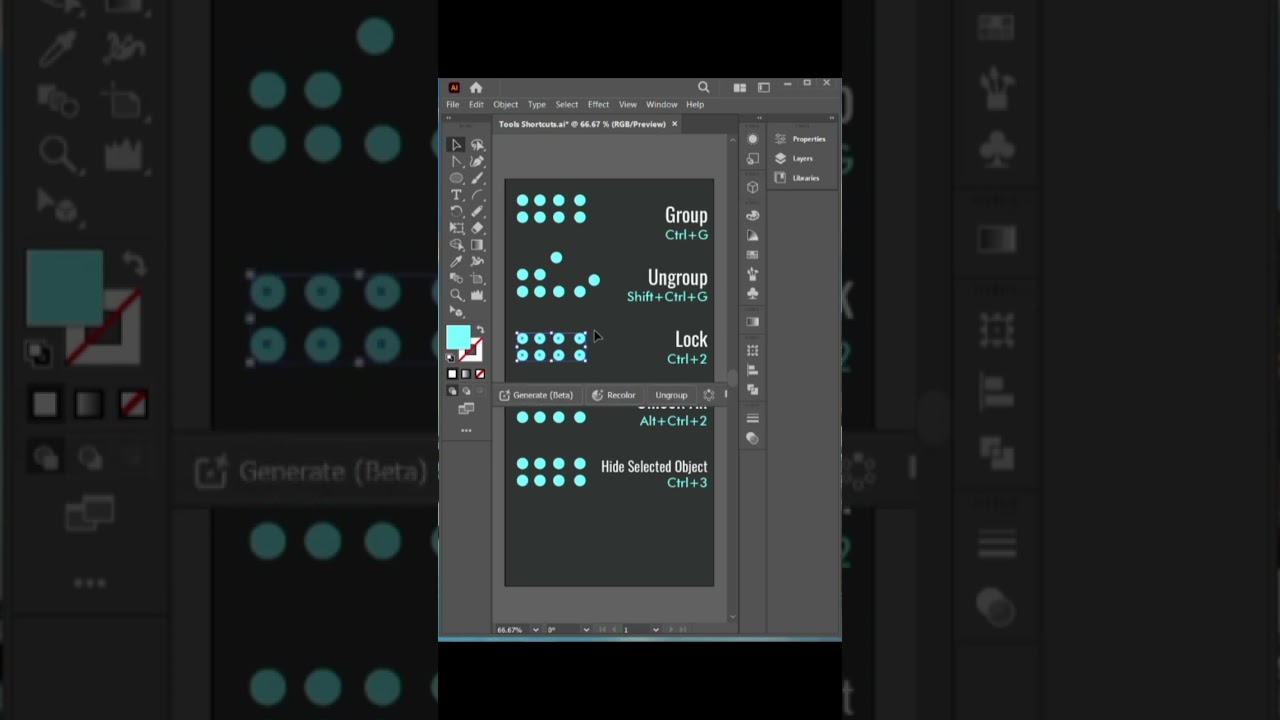1280x720 pixels.
Task: Choose the Free Transform tool
Action: 456,228
